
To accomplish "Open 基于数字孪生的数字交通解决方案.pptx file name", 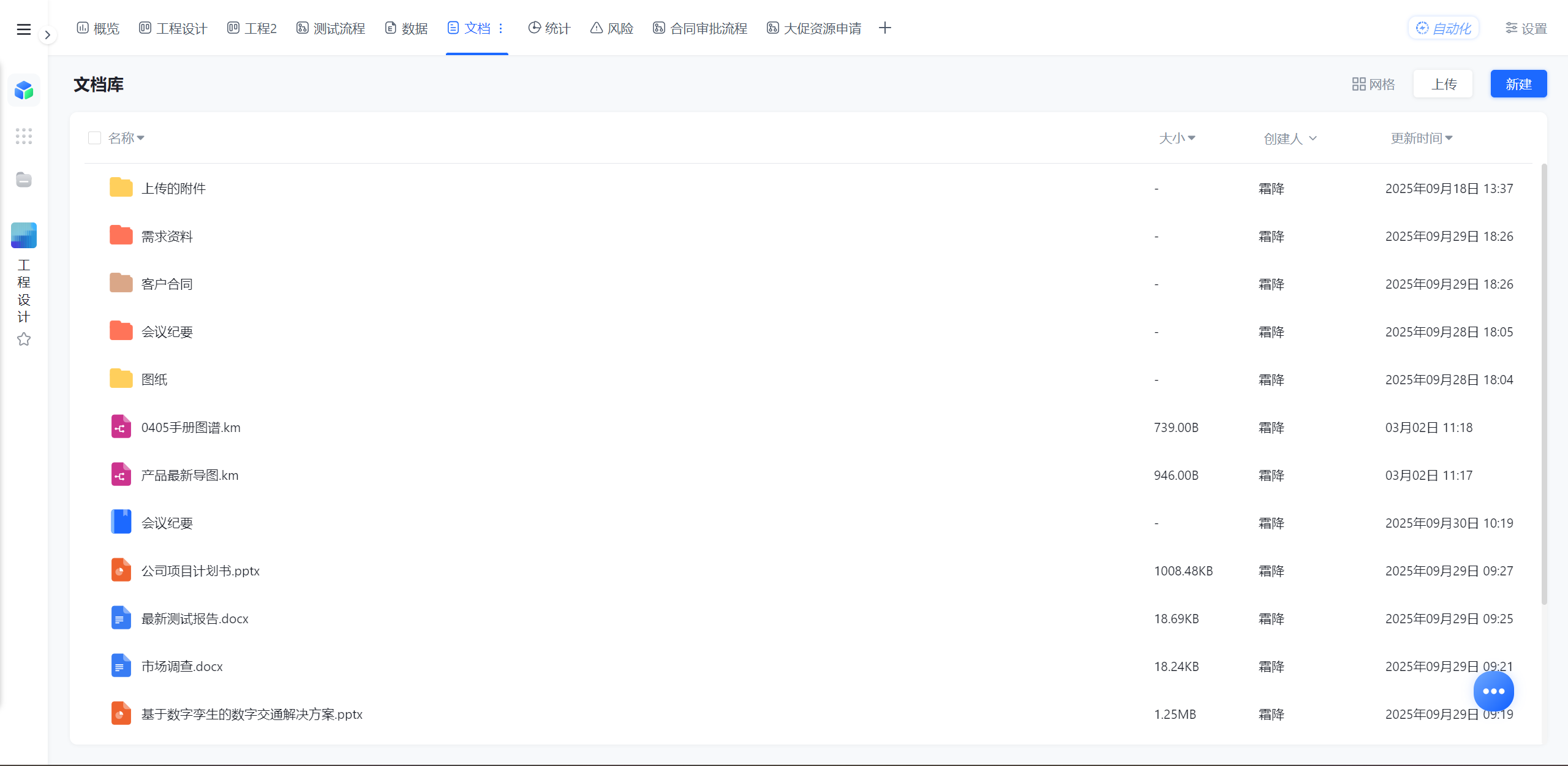I will [x=252, y=714].
